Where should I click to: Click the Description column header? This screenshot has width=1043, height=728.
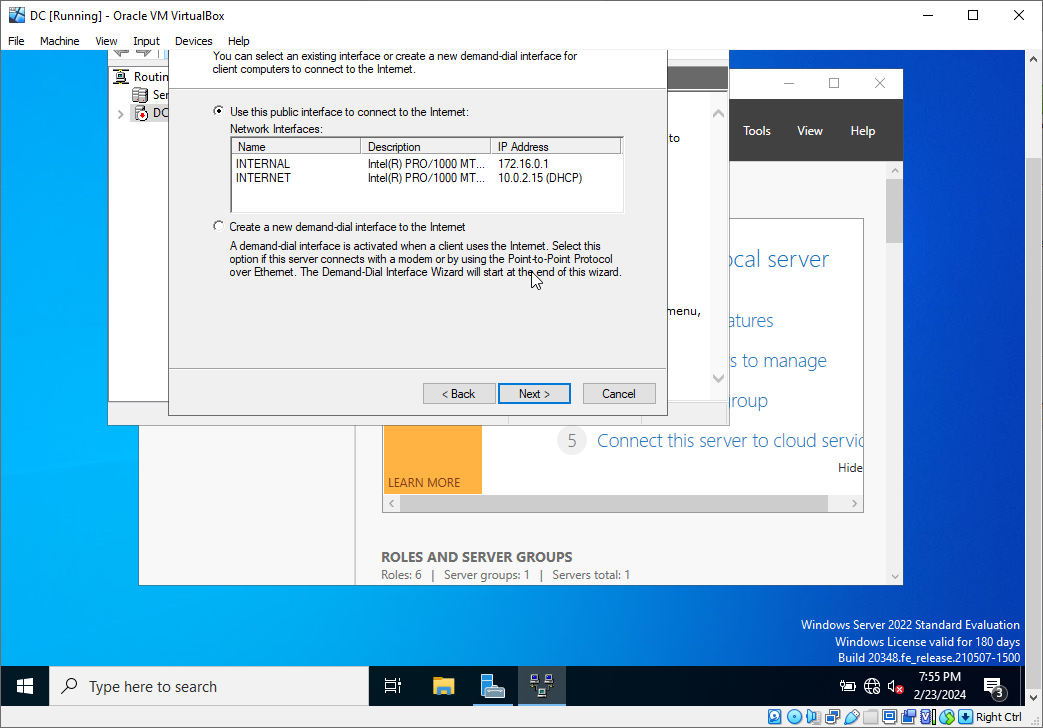point(425,146)
